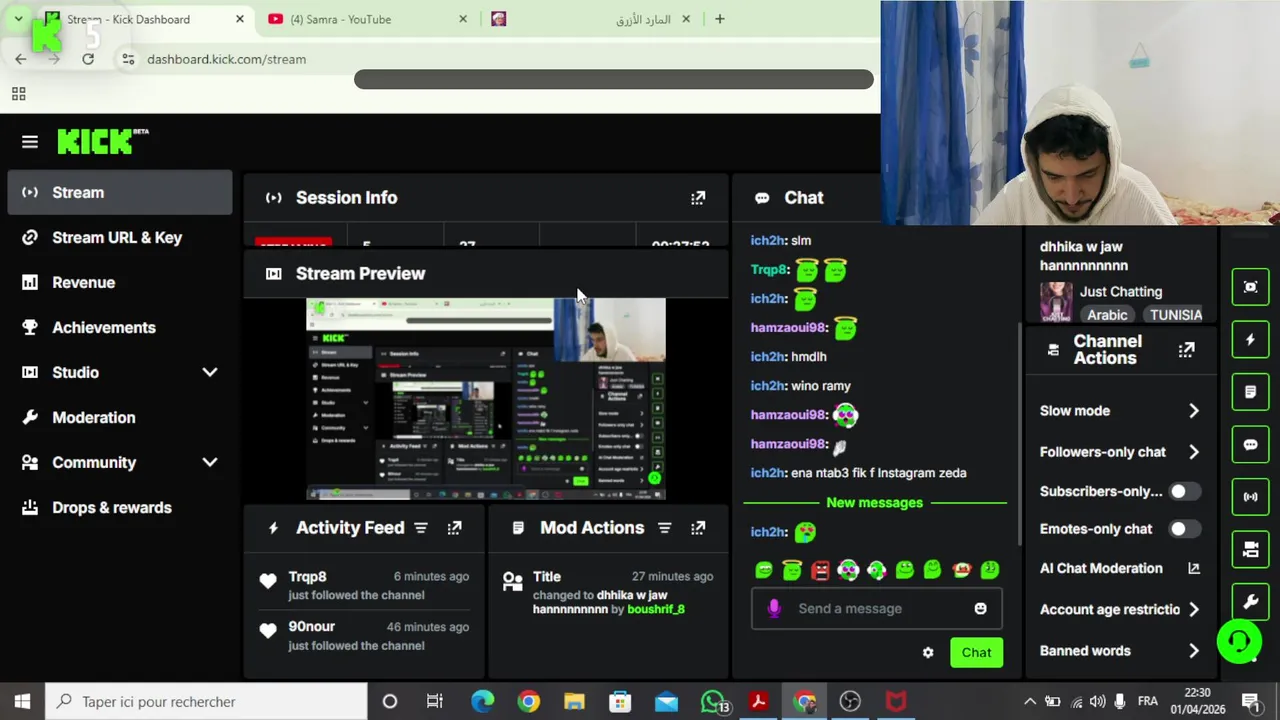Open the wrench tools shortcut in right rail
This screenshot has width=1280, height=720.
point(1250,602)
